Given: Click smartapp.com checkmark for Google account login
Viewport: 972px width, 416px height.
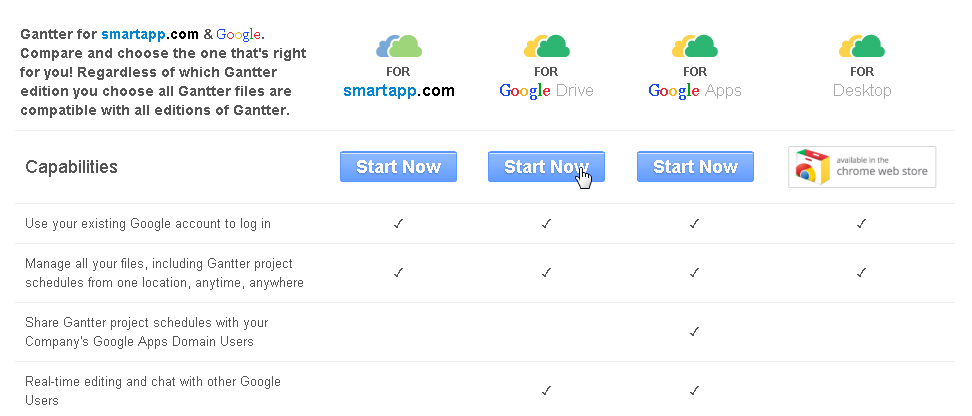Looking at the screenshot, I should [398, 224].
